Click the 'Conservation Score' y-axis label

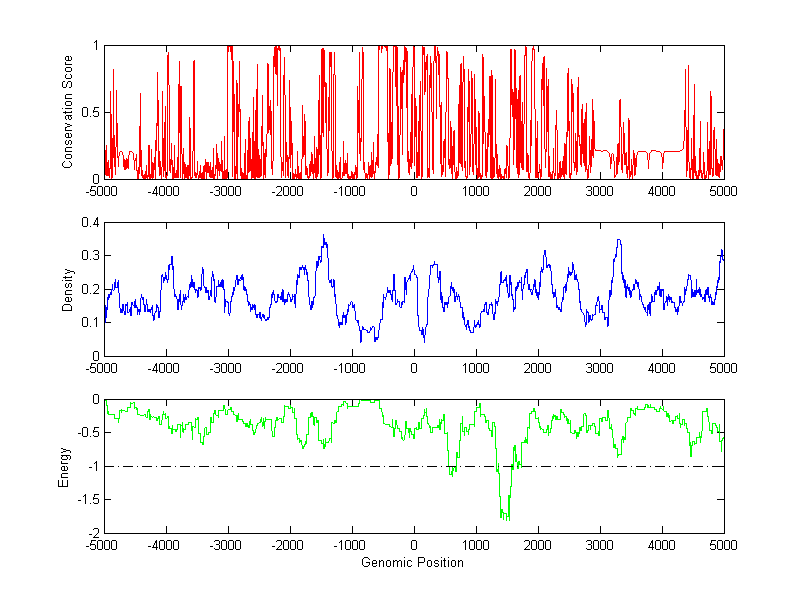(x=68, y=111)
